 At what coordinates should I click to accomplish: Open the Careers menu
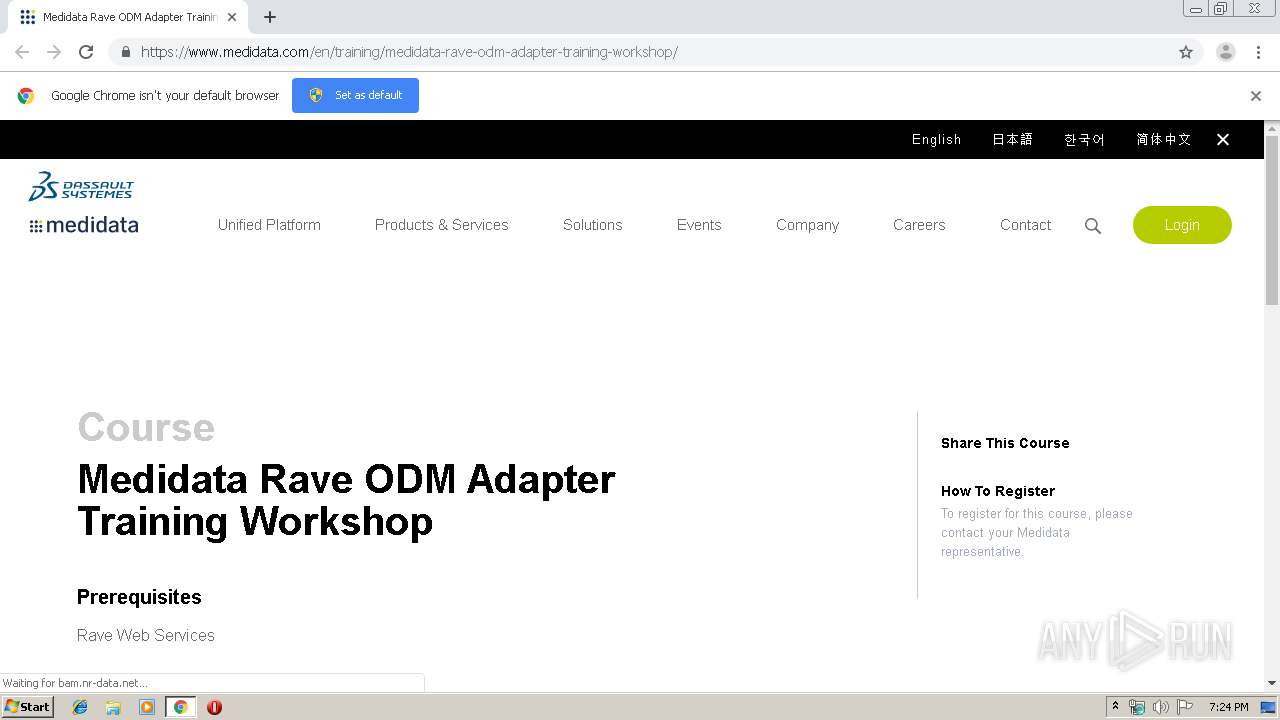(x=919, y=225)
